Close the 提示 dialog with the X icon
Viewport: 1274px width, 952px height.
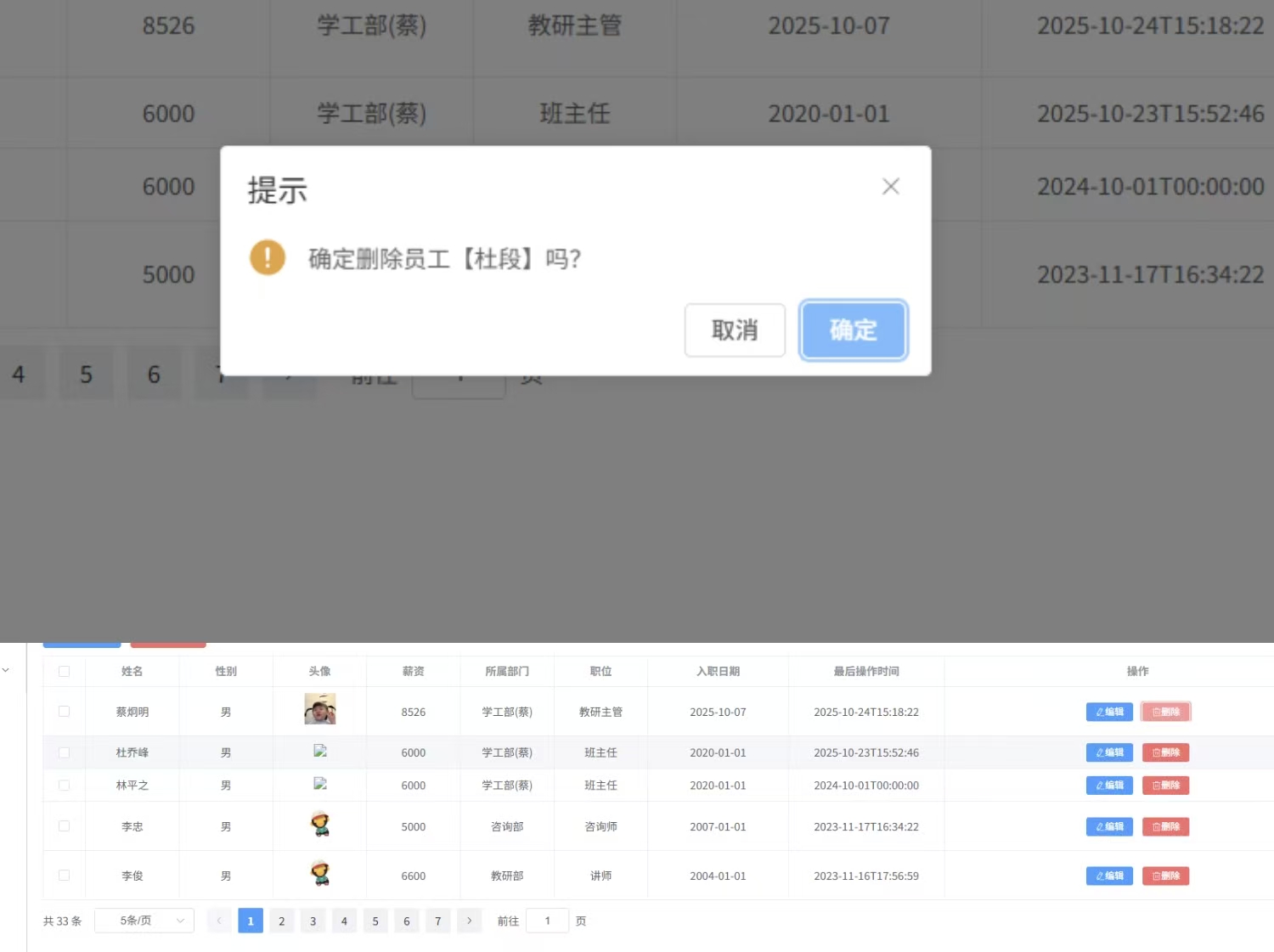pos(890,187)
